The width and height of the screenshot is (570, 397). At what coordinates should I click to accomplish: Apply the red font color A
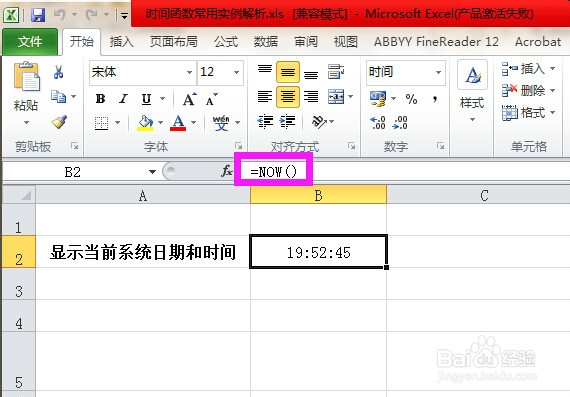(x=178, y=123)
